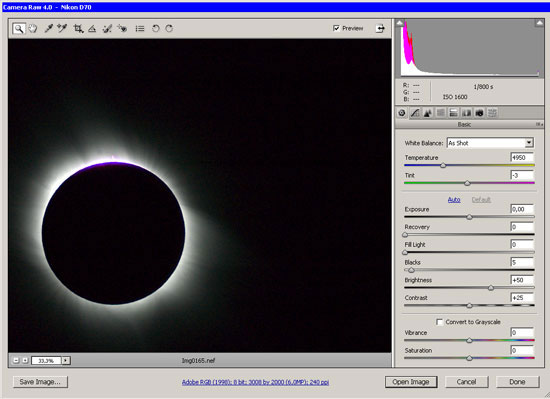Open the preferences list icon

[140, 28]
